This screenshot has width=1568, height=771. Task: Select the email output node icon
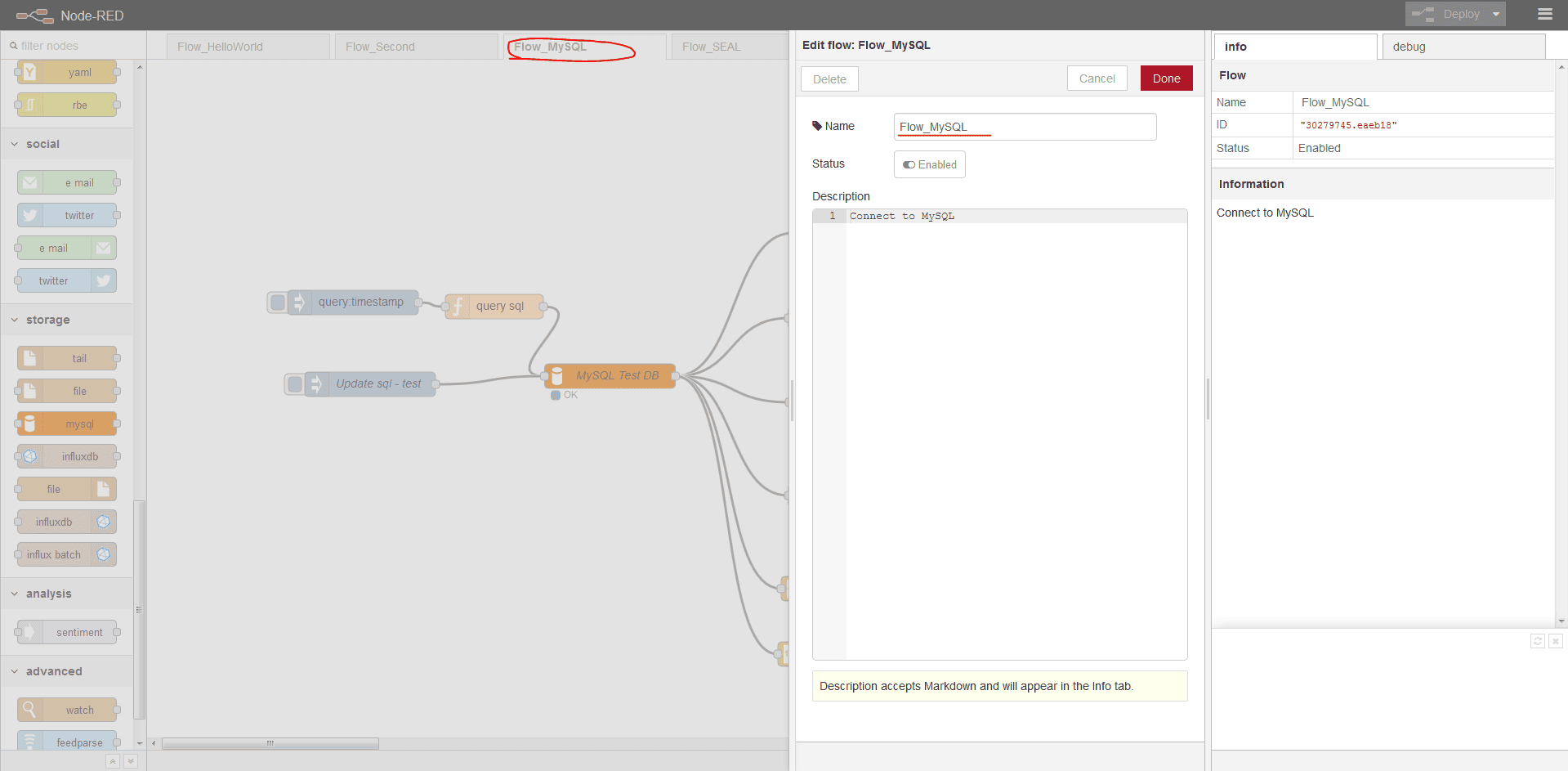[x=103, y=248]
